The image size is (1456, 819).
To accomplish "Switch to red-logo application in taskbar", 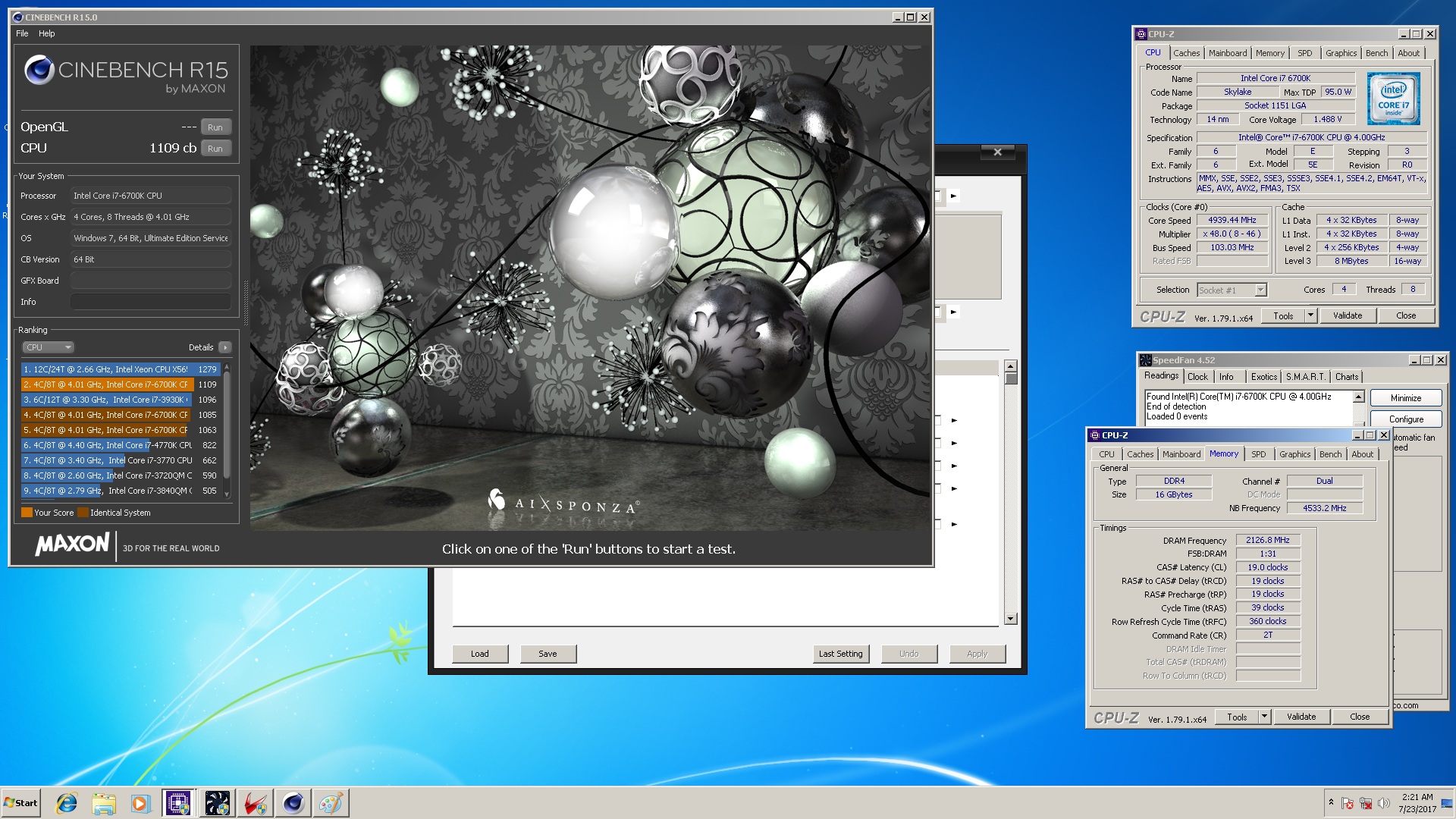I will click(x=255, y=803).
